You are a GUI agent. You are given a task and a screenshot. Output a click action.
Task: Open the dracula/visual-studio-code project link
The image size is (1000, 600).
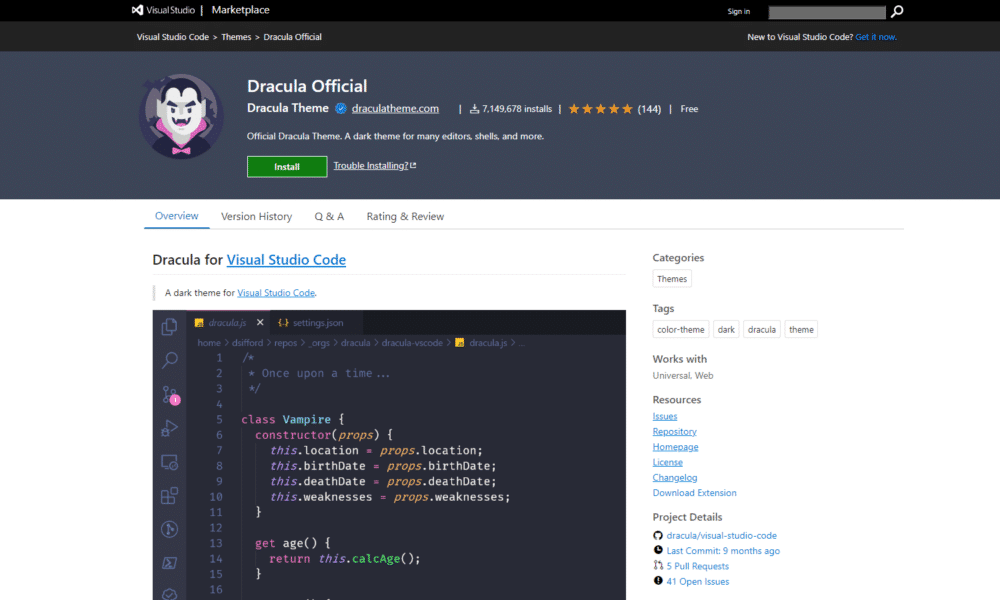(721, 536)
